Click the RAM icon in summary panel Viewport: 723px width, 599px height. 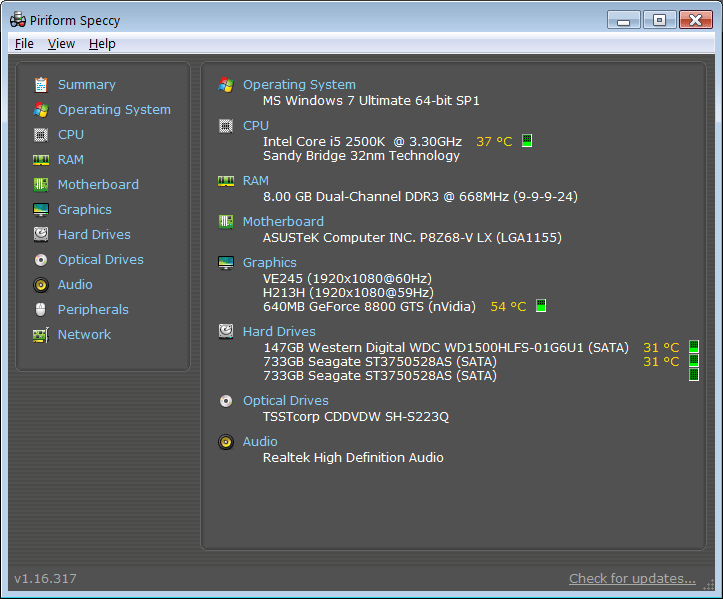pyautogui.click(x=225, y=181)
